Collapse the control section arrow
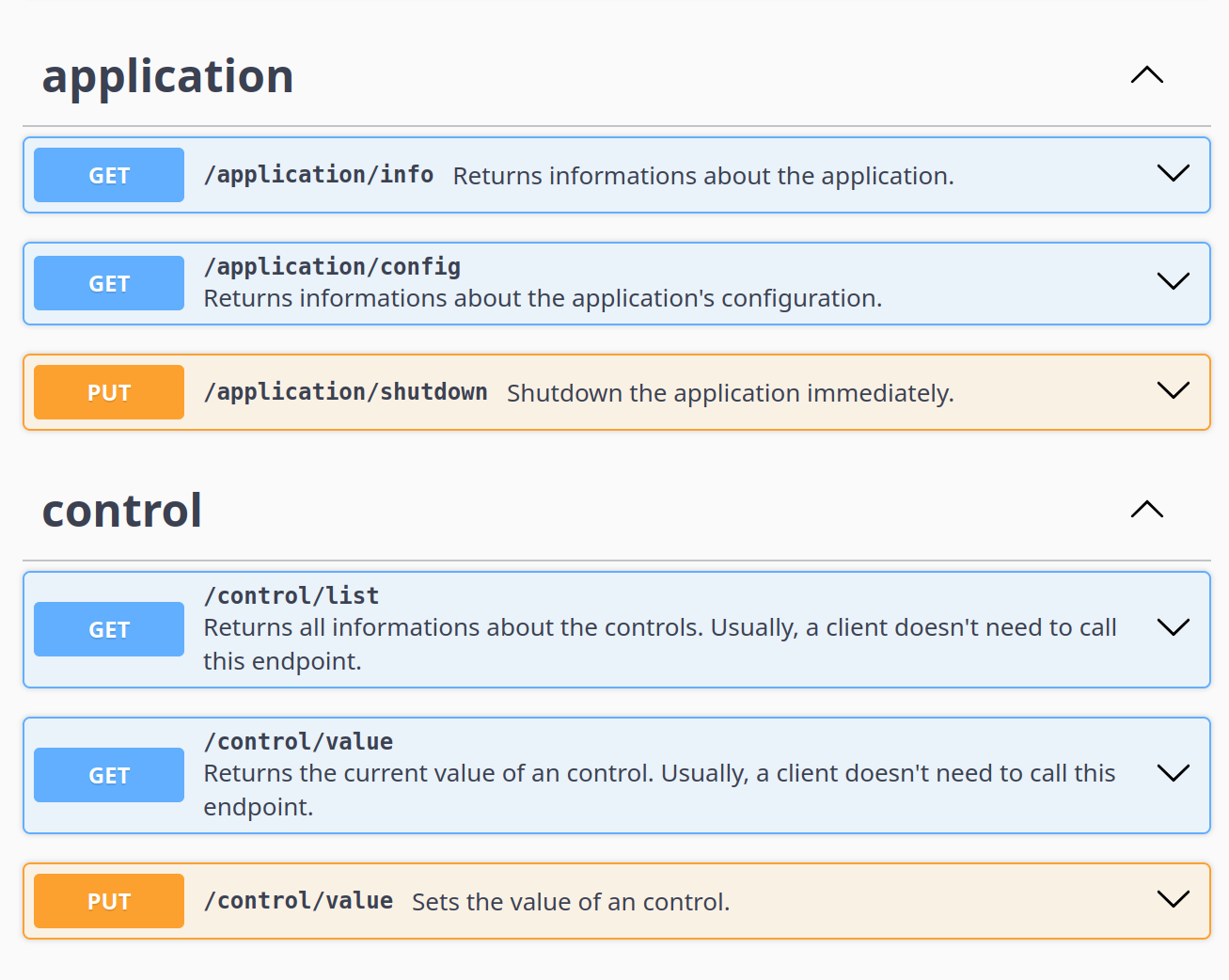Screen dimensions: 1229x980 click(1145, 509)
